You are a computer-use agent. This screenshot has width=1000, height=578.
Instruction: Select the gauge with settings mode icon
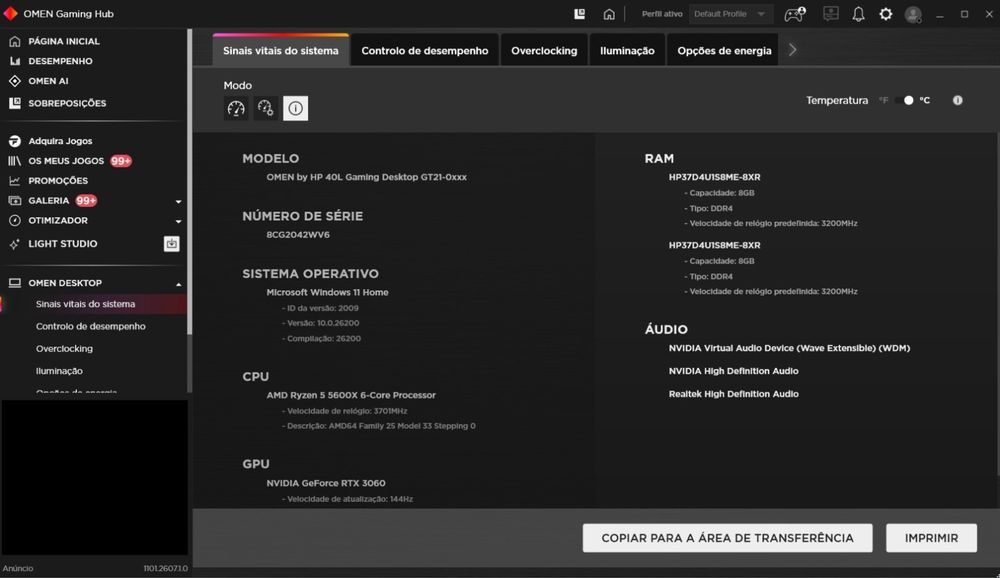click(x=265, y=108)
